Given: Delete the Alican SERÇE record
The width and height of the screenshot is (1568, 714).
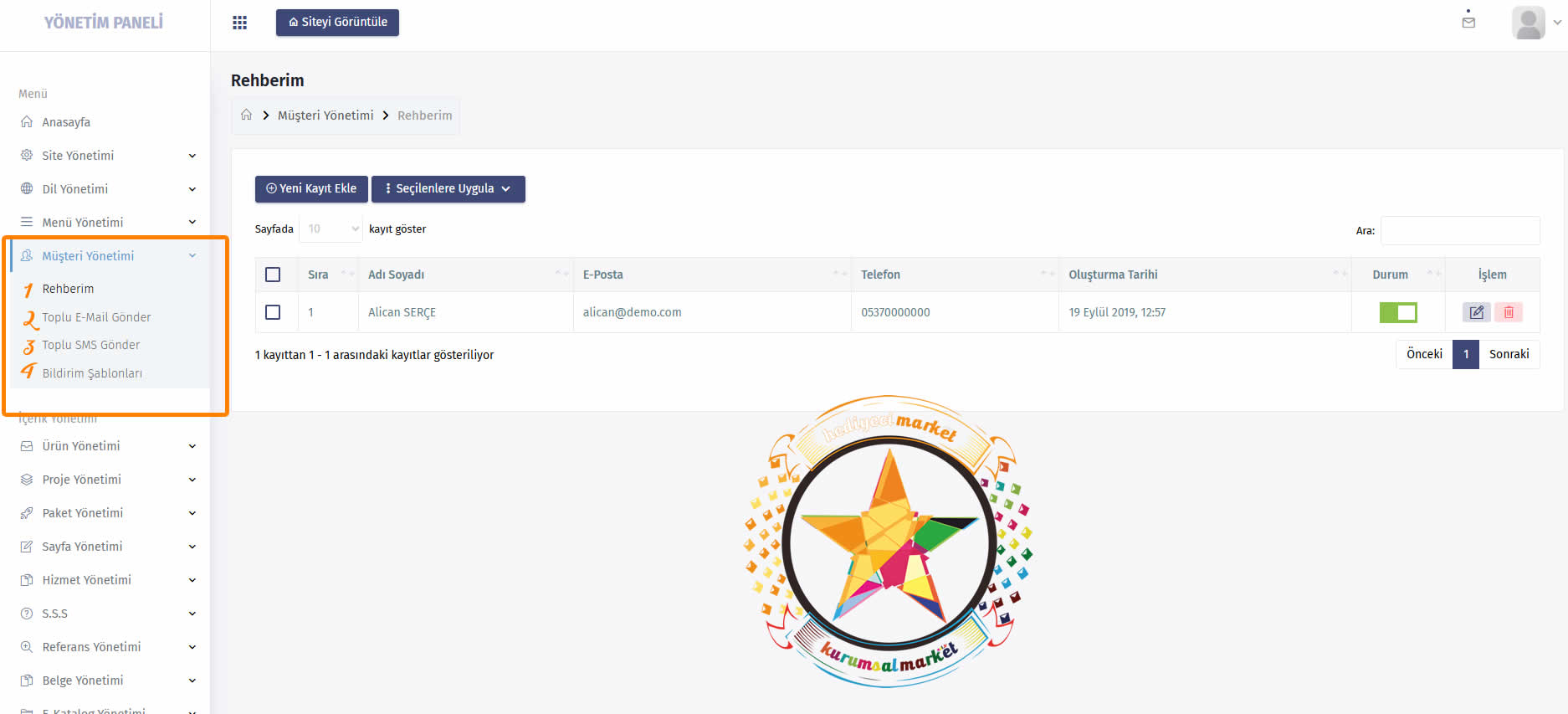Looking at the screenshot, I should pos(1509,312).
